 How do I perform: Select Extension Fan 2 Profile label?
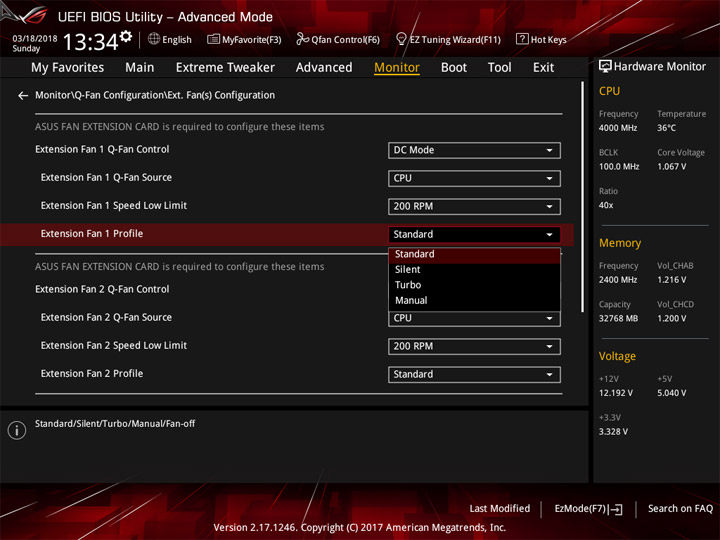click(x=92, y=373)
